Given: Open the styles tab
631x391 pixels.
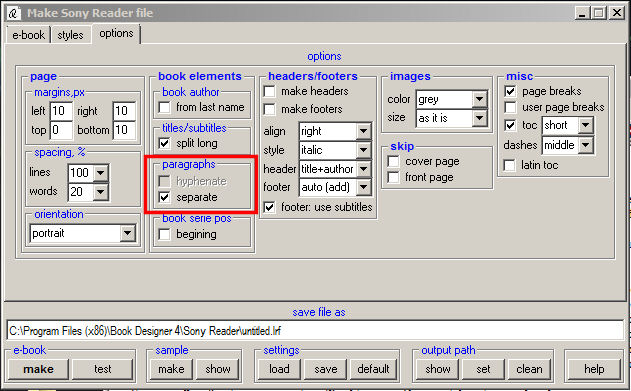Looking at the screenshot, I should coord(70,35).
